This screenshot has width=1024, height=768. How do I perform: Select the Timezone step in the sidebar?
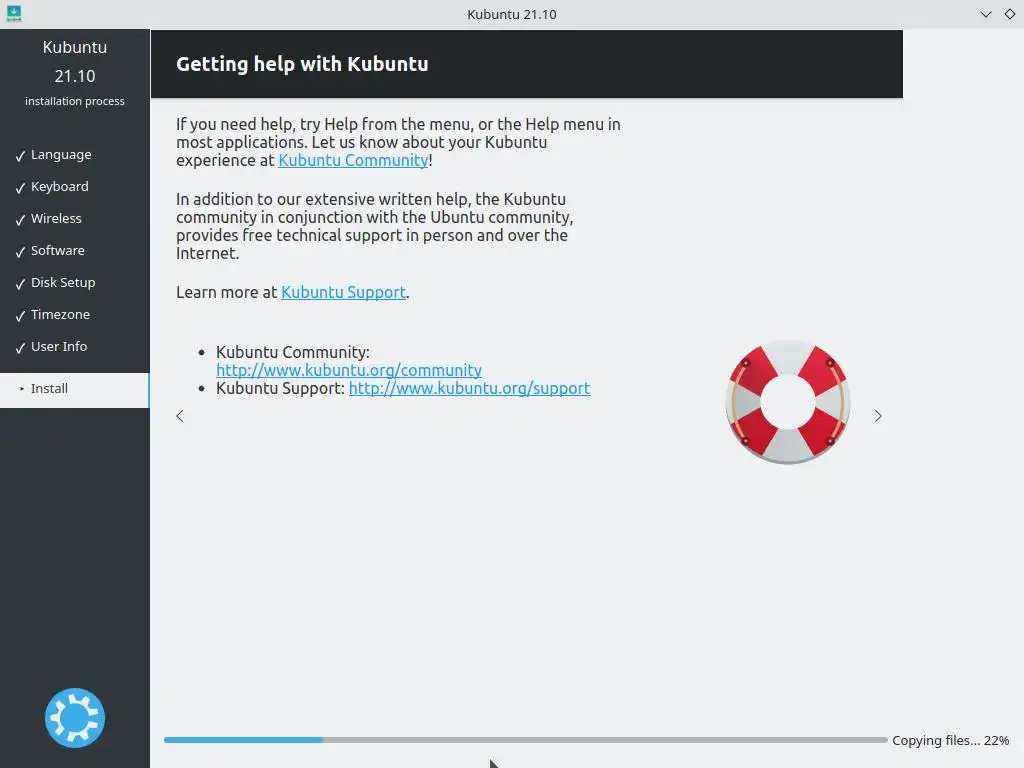pyautogui.click(x=60, y=314)
